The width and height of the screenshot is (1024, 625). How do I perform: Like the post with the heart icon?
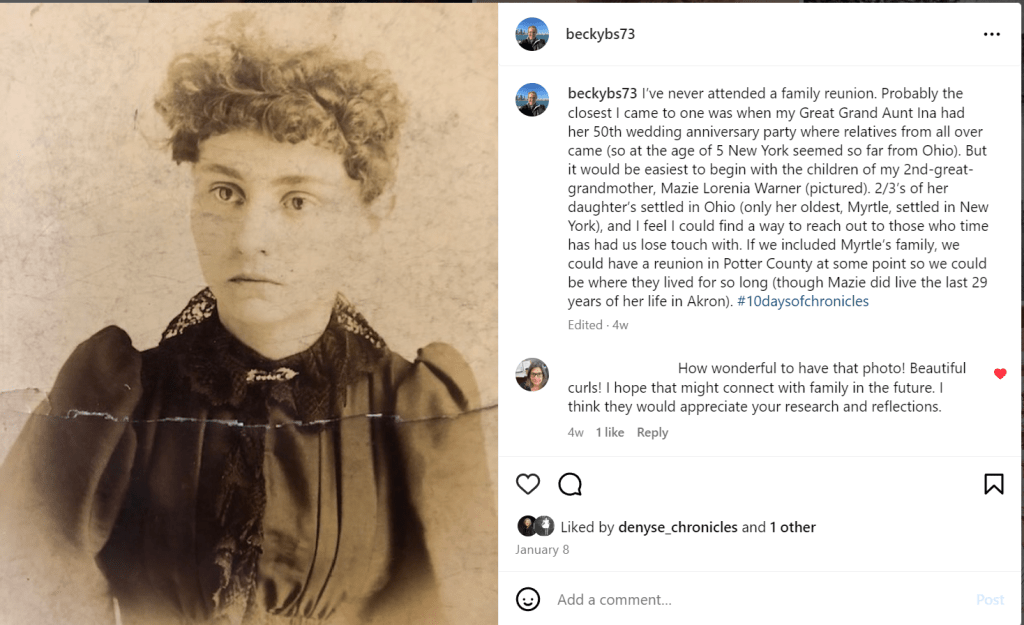(528, 484)
